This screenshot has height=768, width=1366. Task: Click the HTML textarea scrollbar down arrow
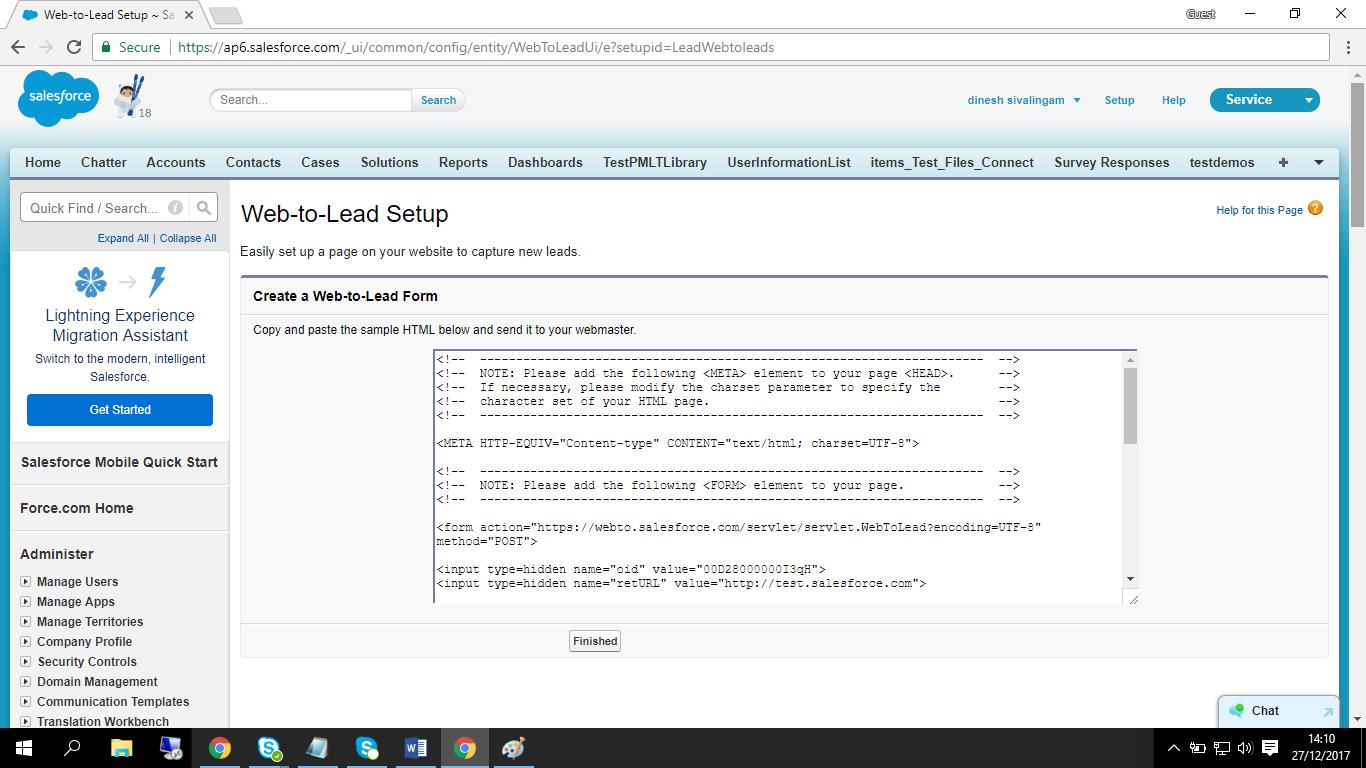pos(1130,579)
